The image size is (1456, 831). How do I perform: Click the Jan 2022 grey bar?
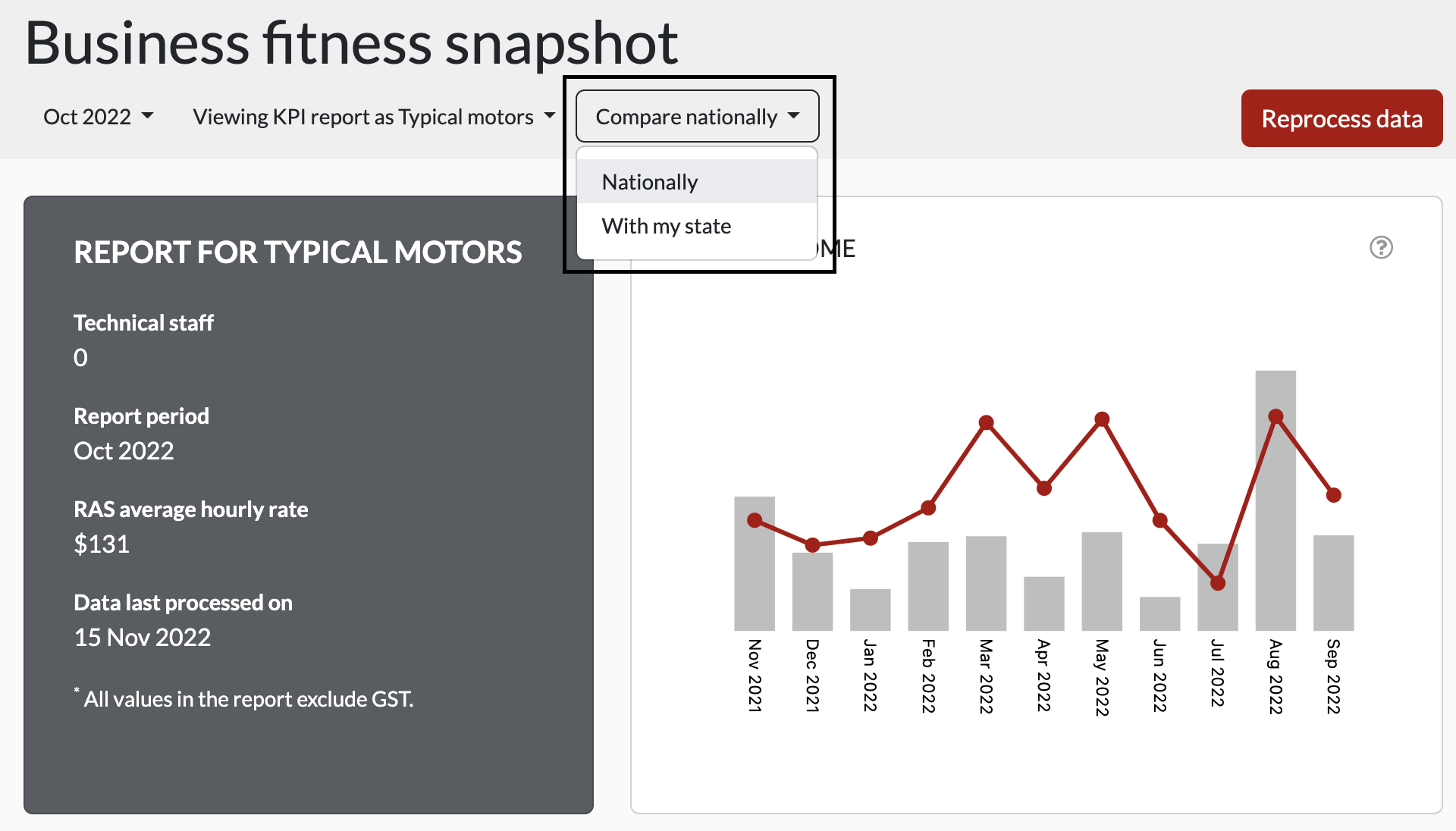coord(870,610)
